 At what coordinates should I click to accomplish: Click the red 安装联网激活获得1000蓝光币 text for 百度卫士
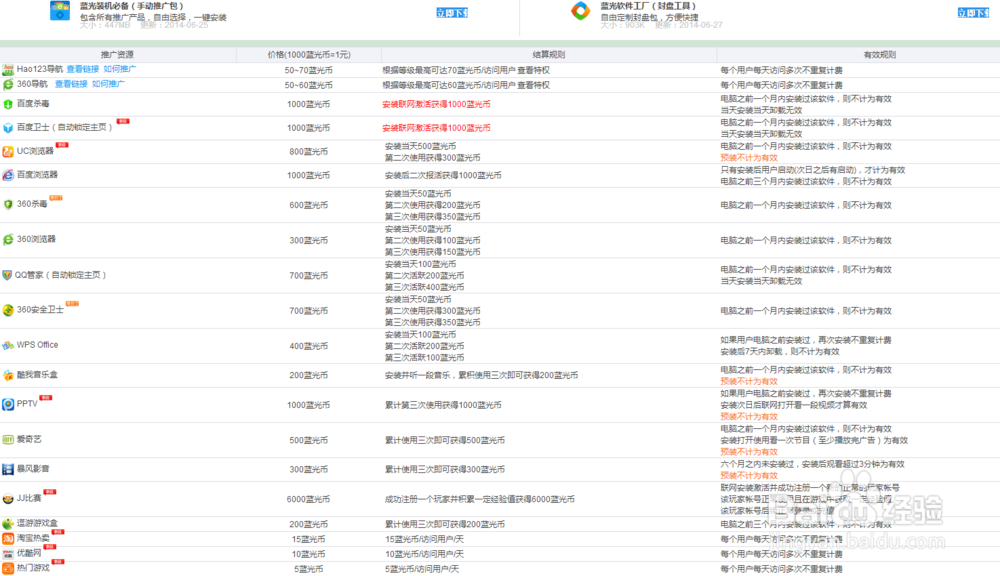tap(436, 128)
